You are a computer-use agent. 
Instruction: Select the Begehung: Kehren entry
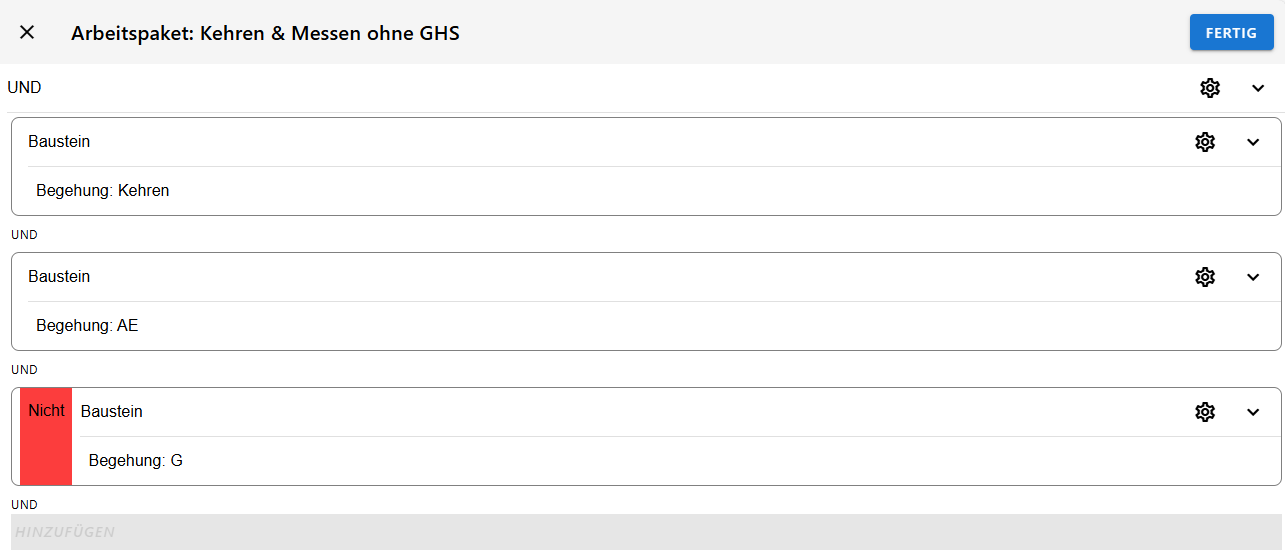pyautogui.click(x=103, y=190)
